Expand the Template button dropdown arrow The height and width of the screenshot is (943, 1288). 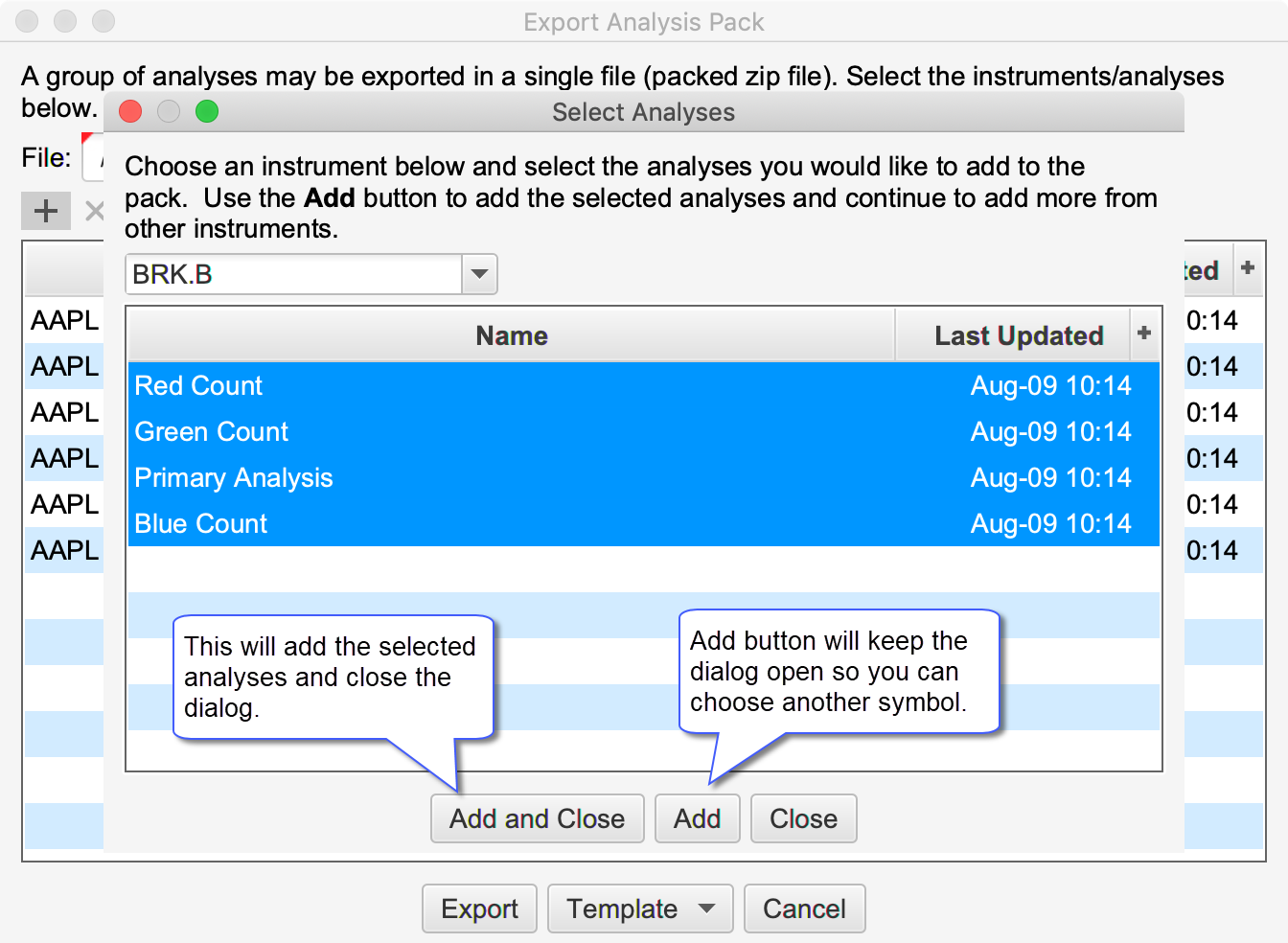click(706, 908)
